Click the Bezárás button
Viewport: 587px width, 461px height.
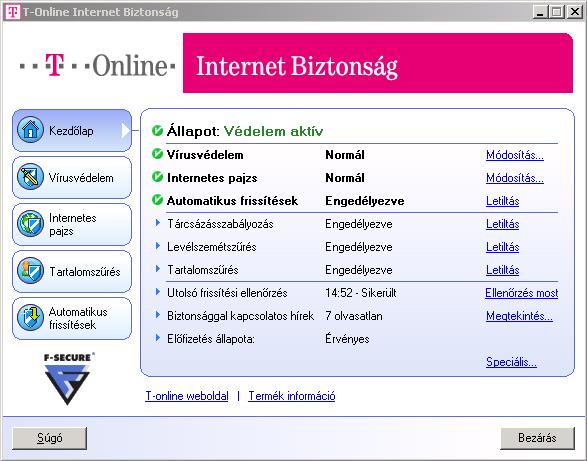537,438
